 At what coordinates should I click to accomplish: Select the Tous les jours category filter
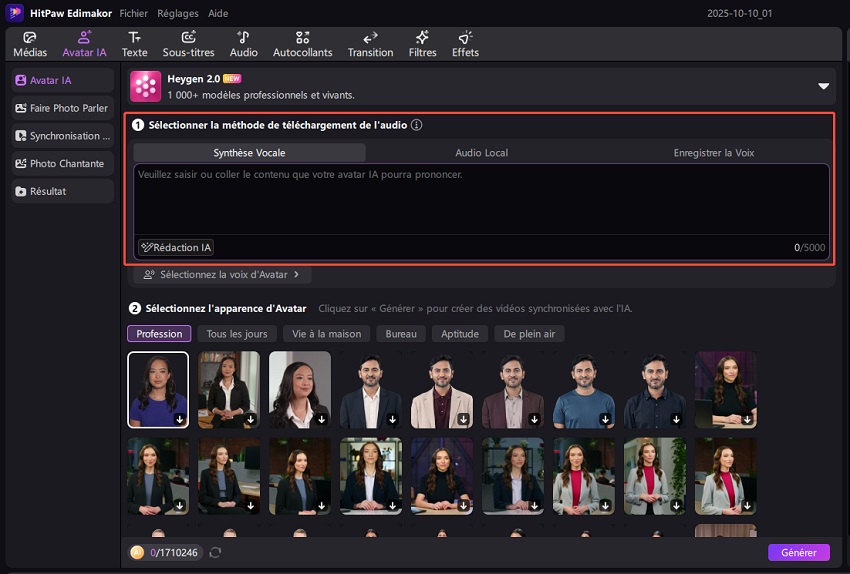click(x=237, y=334)
